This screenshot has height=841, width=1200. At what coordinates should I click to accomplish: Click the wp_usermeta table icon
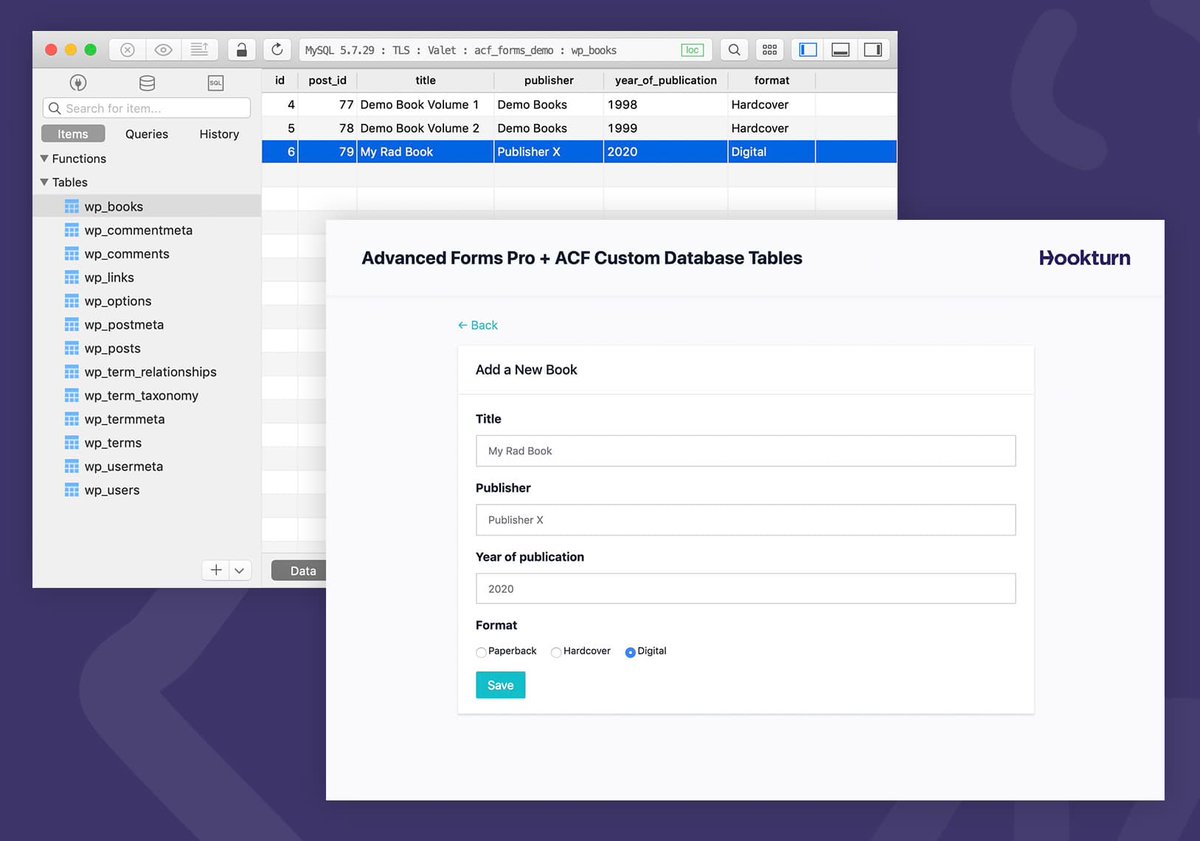72,466
